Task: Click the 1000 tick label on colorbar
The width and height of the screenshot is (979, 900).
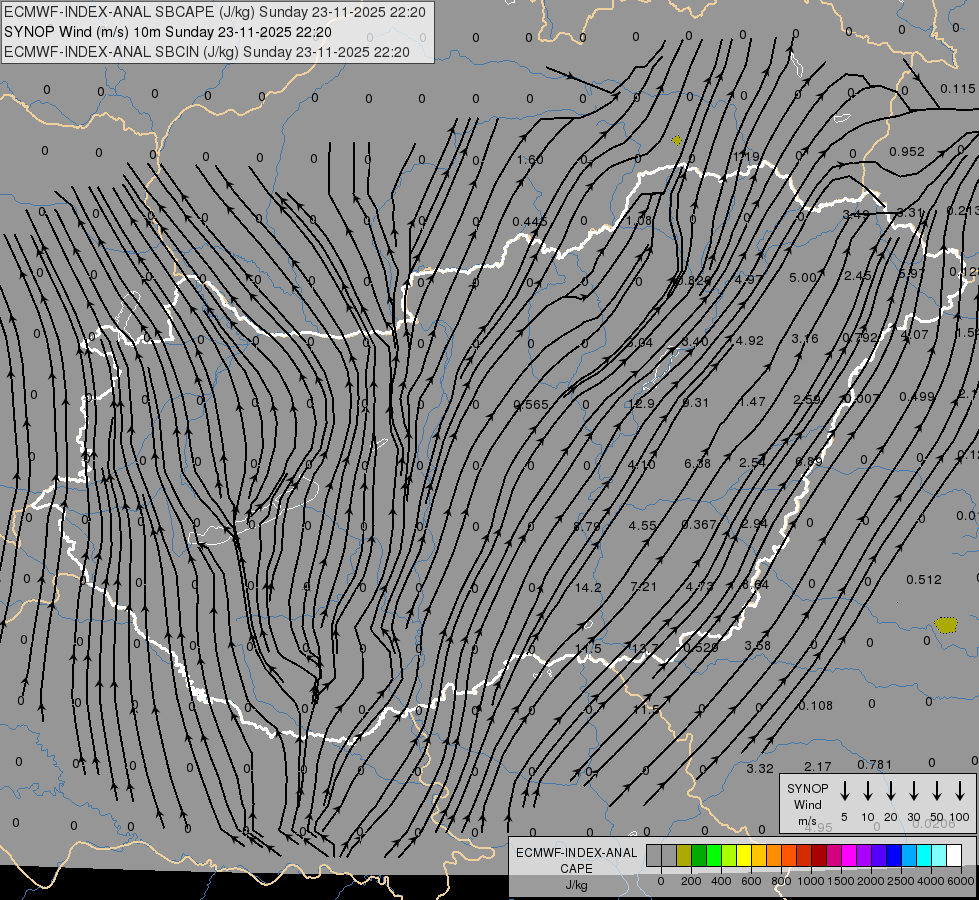Action: [810, 881]
